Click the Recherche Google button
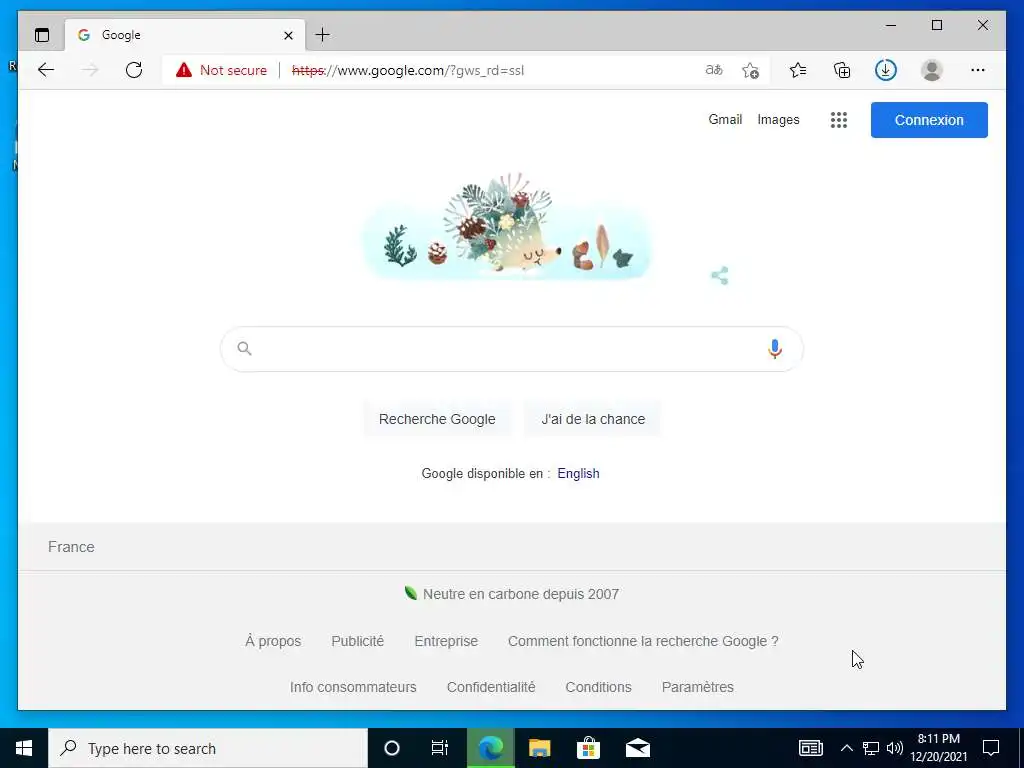This screenshot has width=1024, height=768. click(x=437, y=419)
